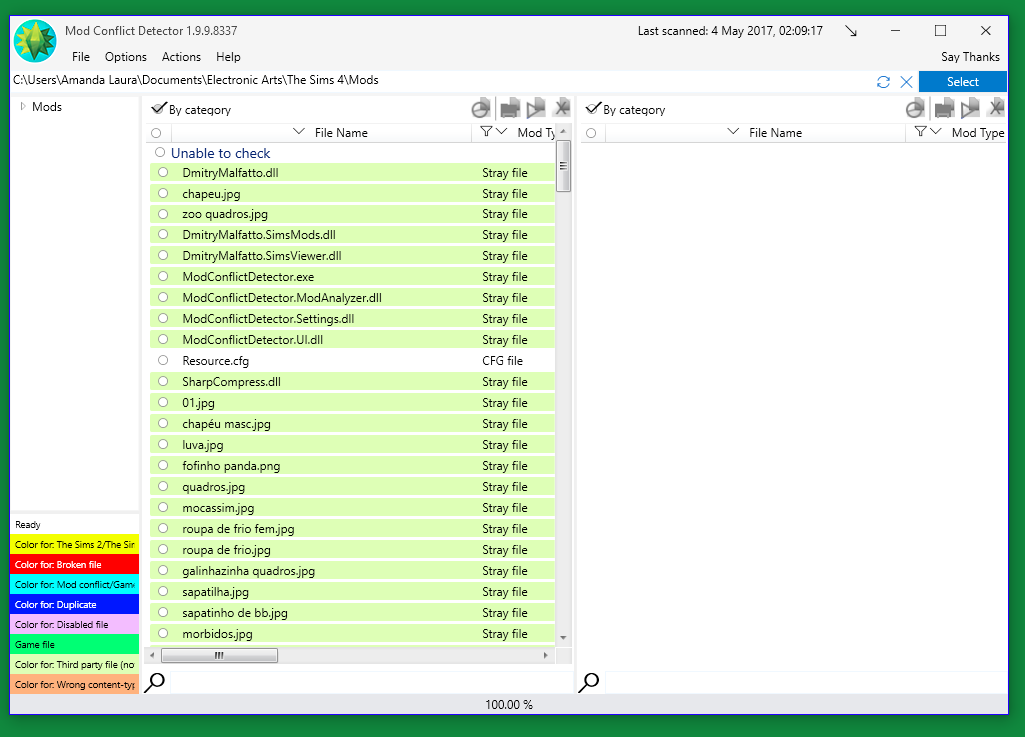Image resolution: width=1025 pixels, height=737 pixels.
Task: Click the left panel arrow-flag icon
Action: (x=536, y=109)
